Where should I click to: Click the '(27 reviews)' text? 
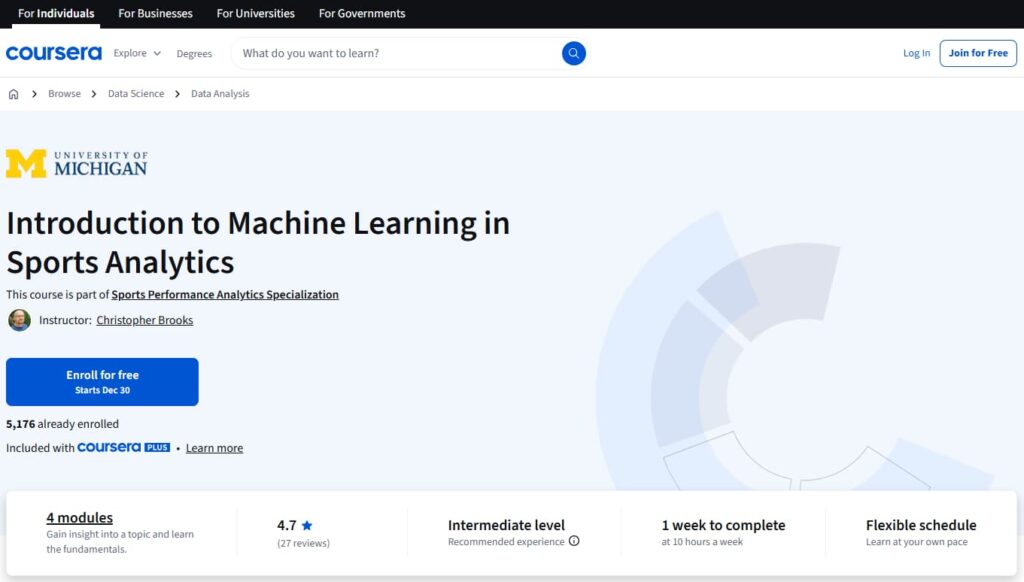(303, 543)
